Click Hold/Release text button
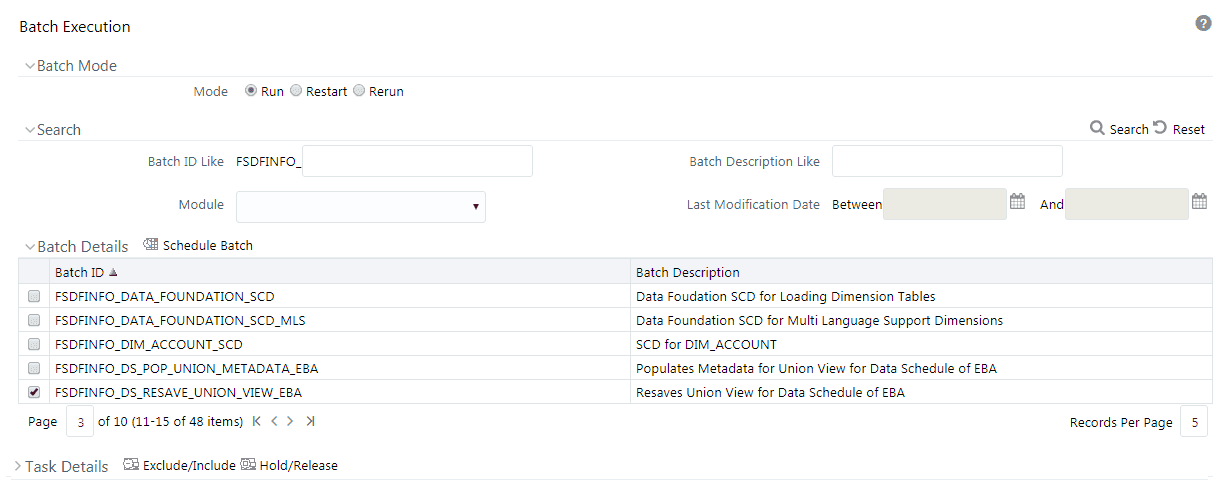Viewport: 1219px width, 482px height. pos(299,465)
